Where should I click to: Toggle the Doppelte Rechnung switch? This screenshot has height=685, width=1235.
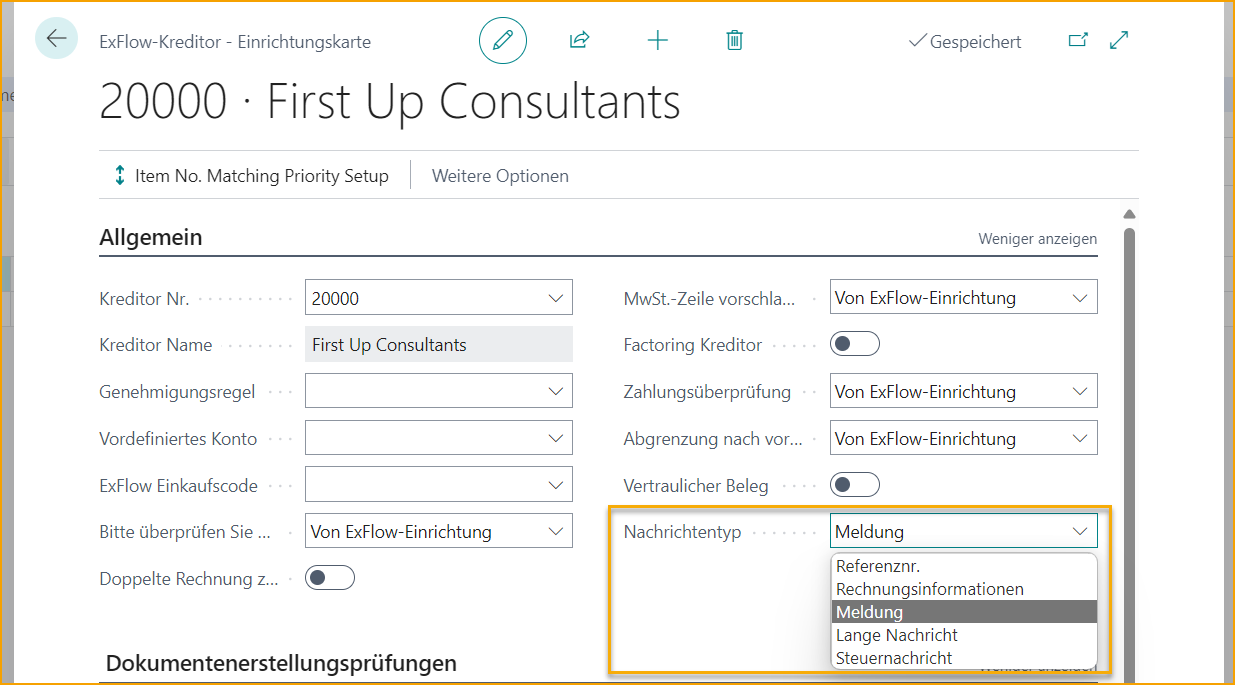pos(330,578)
